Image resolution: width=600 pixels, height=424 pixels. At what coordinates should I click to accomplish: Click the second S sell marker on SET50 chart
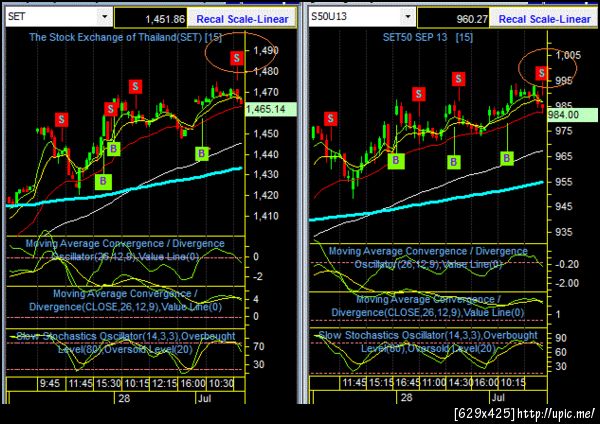(x=419, y=94)
